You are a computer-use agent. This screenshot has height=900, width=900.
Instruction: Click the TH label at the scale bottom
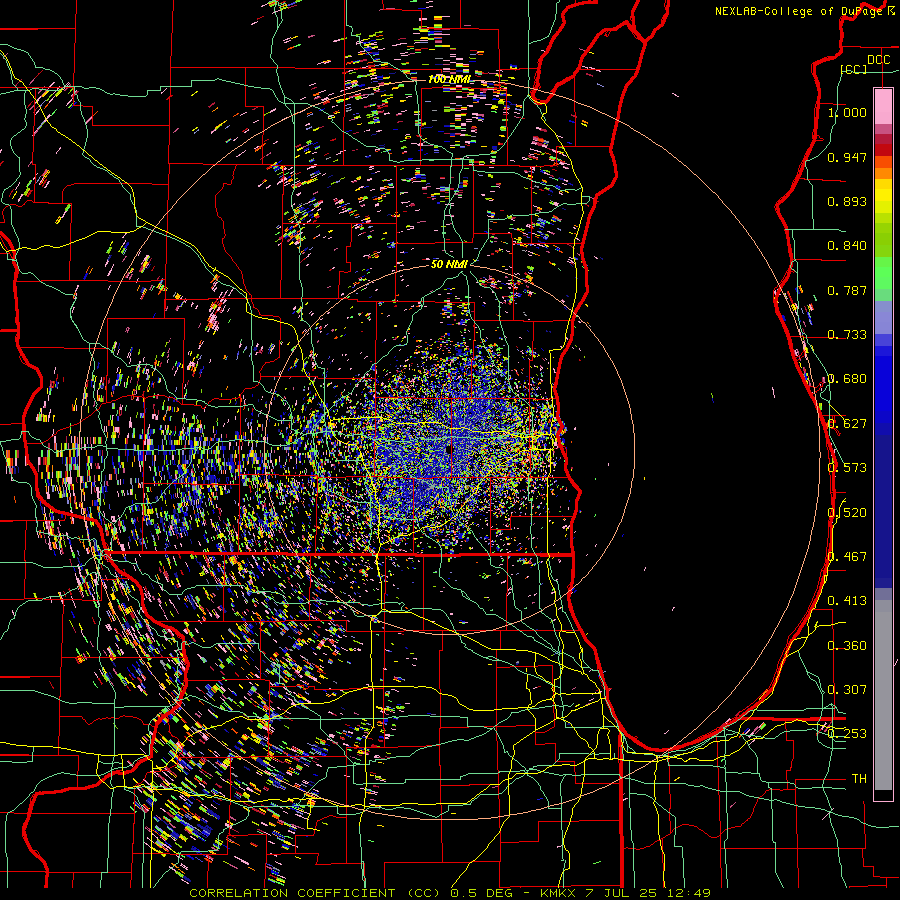859,779
